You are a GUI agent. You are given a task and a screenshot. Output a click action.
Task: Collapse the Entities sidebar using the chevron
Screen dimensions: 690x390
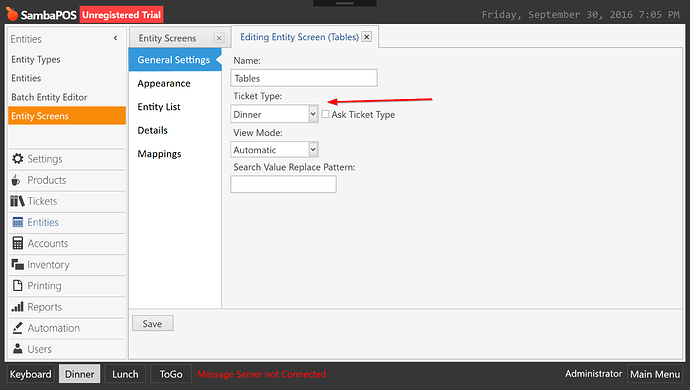point(115,38)
